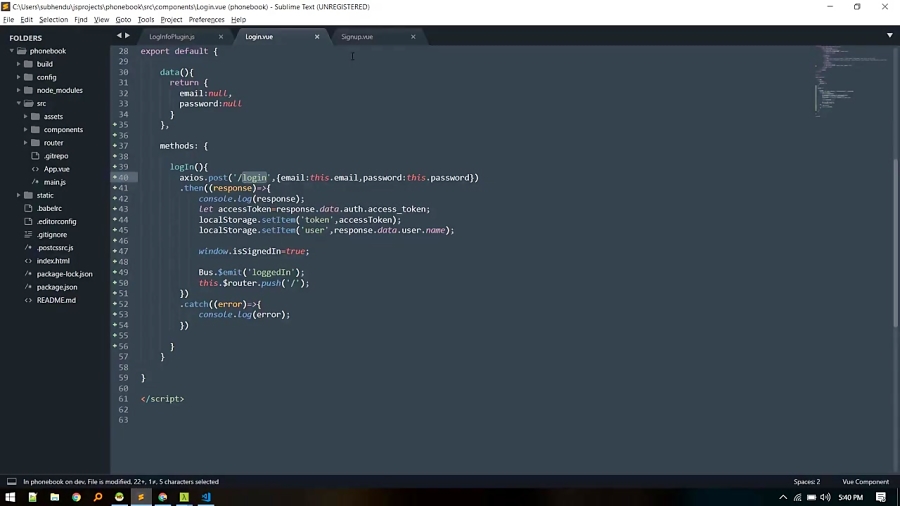Expand the assets folder
Screen dimensions: 900x506
(x=25, y=116)
